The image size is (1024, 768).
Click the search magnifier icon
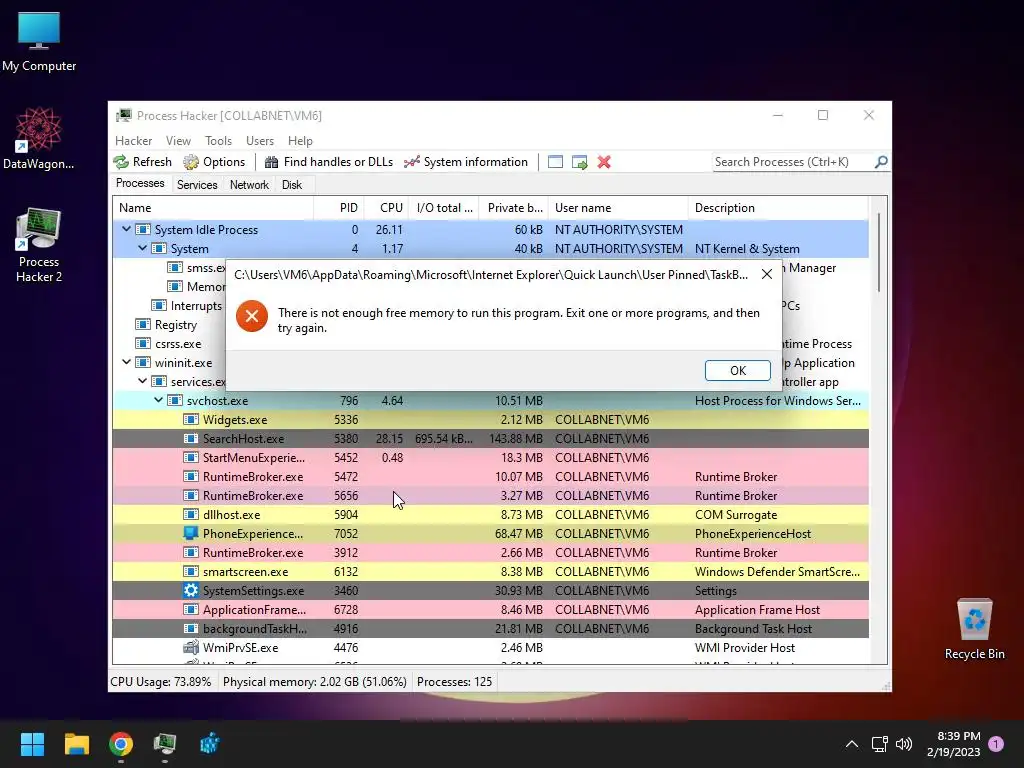coord(881,161)
